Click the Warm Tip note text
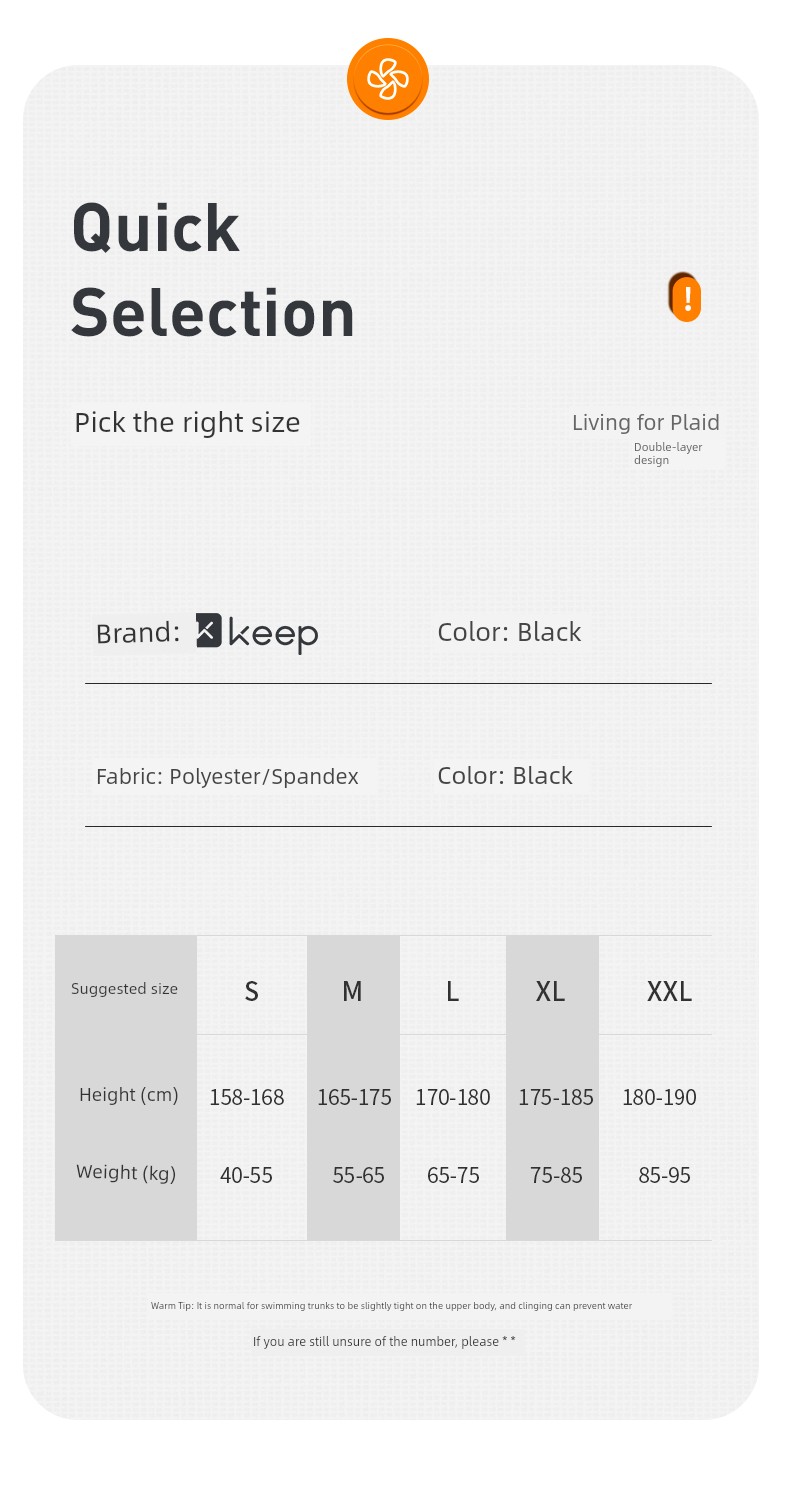790x1500 pixels. (391, 1306)
